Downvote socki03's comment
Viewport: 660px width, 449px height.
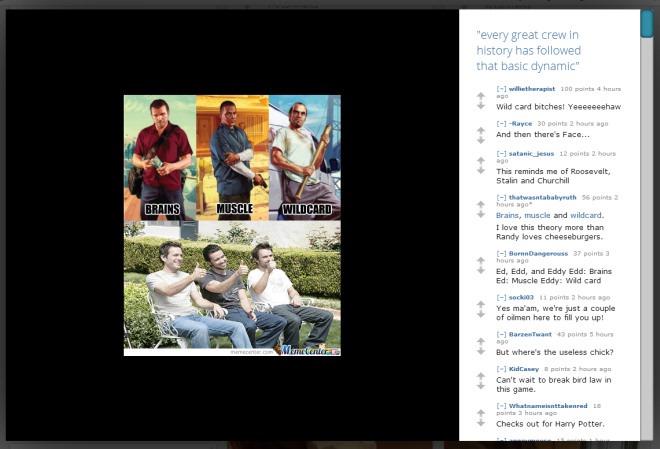[481, 314]
